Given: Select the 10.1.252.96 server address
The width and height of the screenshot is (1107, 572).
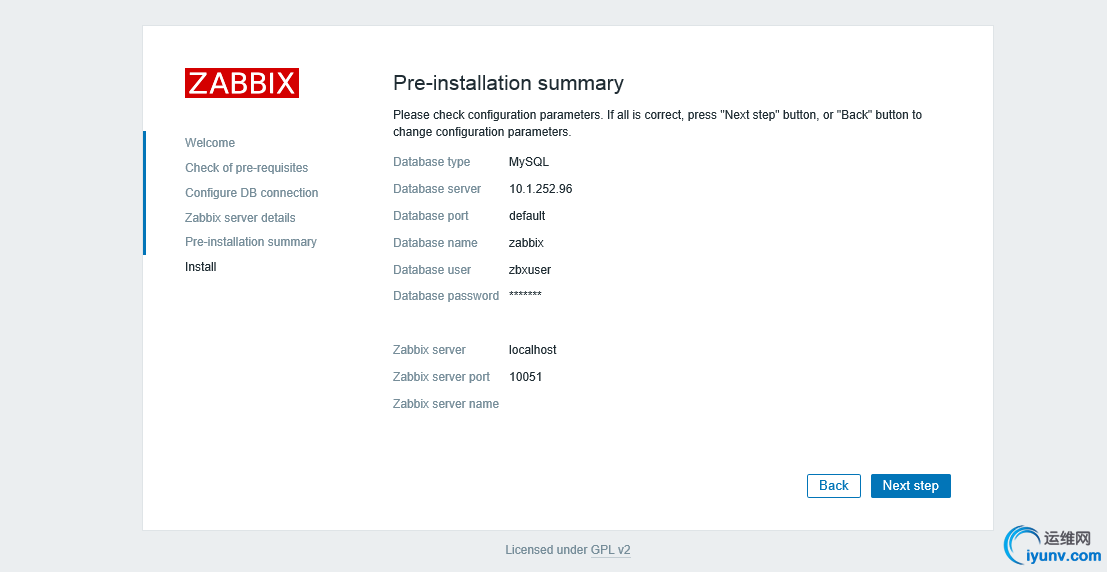Looking at the screenshot, I should (x=541, y=189).
